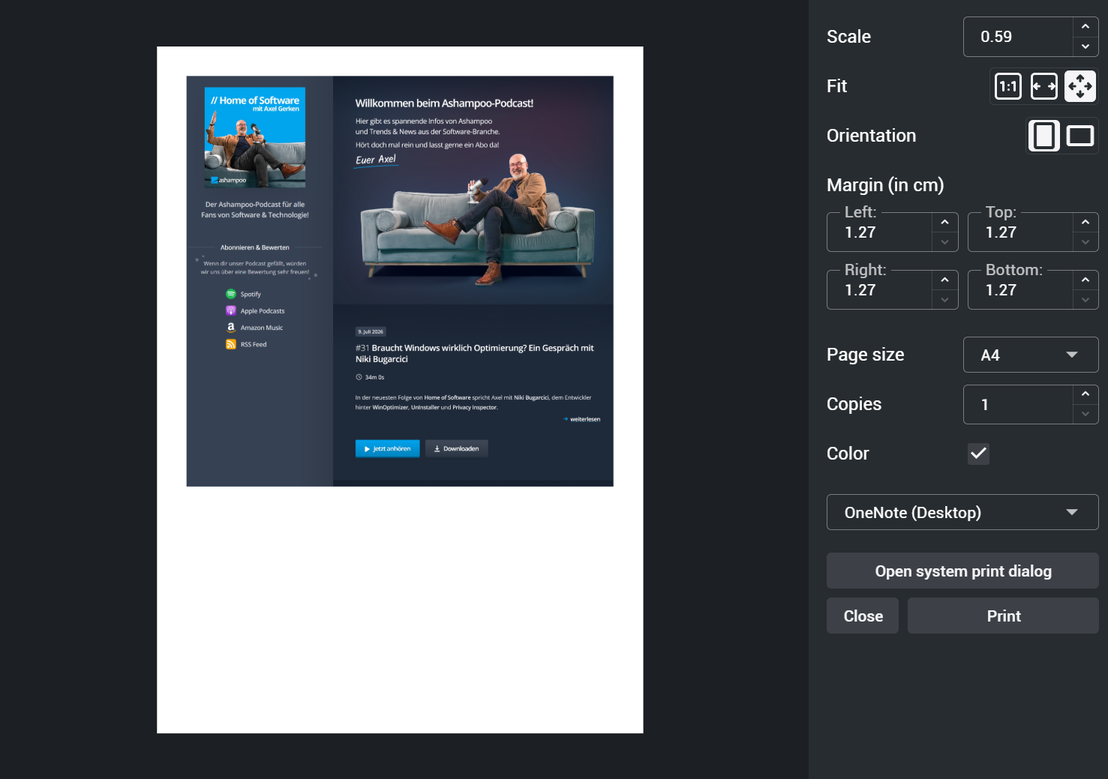Image resolution: width=1108 pixels, height=779 pixels.
Task: Click Willkommen beim Ashampoo-Podcast heading
Action: click(x=444, y=103)
